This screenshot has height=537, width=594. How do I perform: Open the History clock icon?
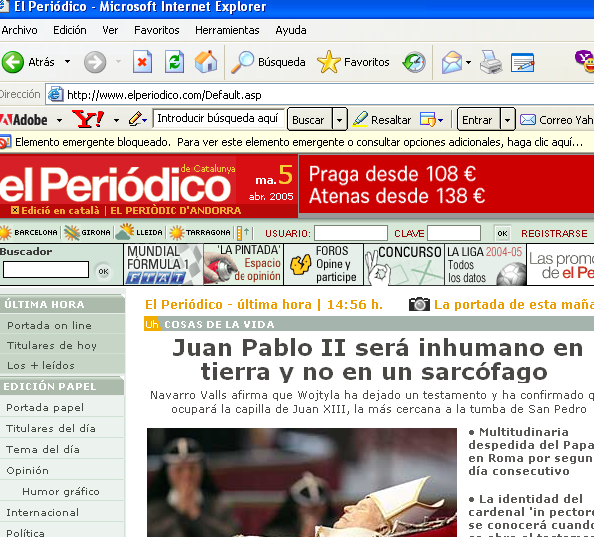pos(414,62)
